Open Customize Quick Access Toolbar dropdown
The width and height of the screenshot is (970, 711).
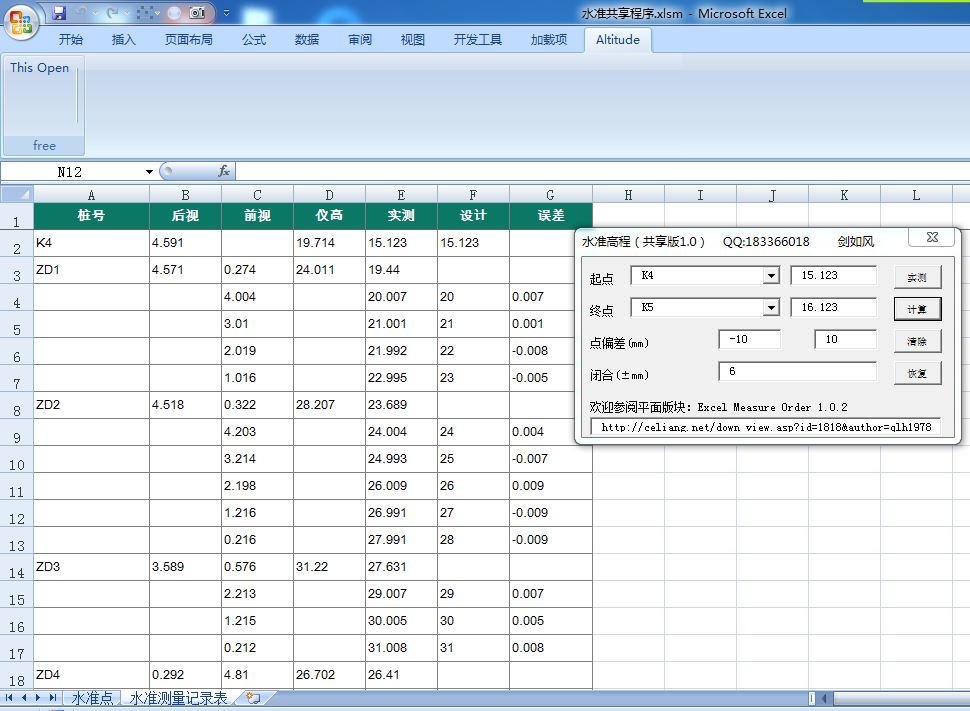(x=226, y=12)
